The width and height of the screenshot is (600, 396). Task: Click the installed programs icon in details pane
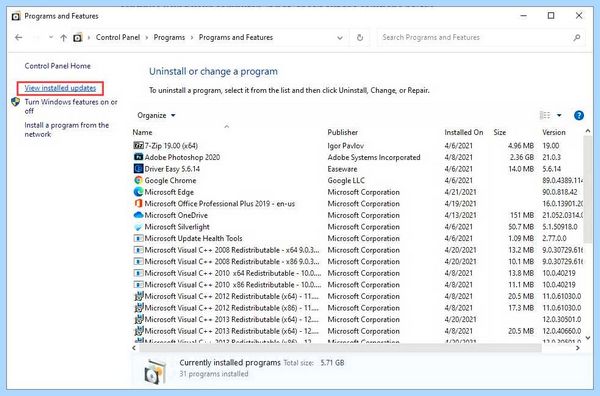tap(155, 372)
